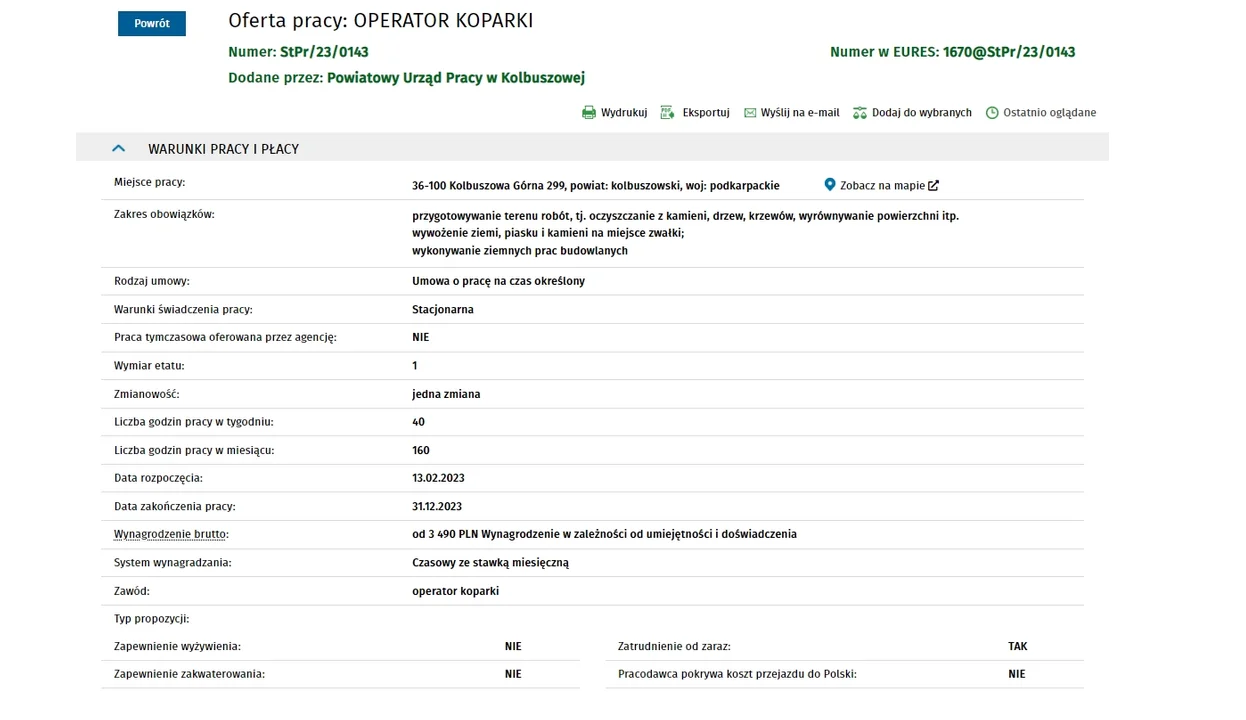
Task: Click the Liczba godzin pracy w tygodniu label
Action: tap(193, 422)
